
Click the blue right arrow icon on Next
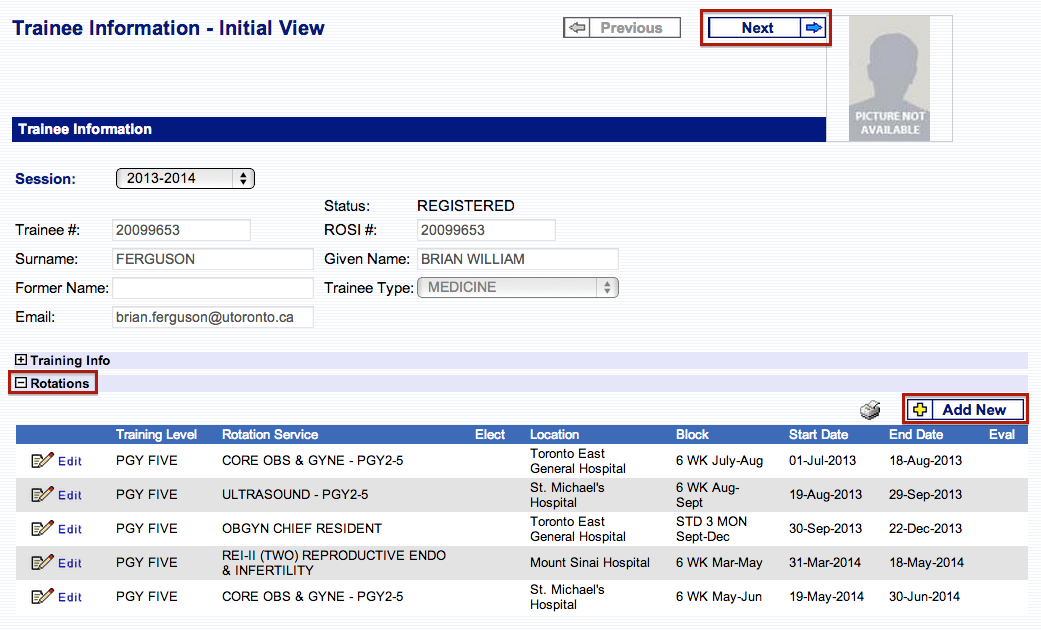[813, 28]
